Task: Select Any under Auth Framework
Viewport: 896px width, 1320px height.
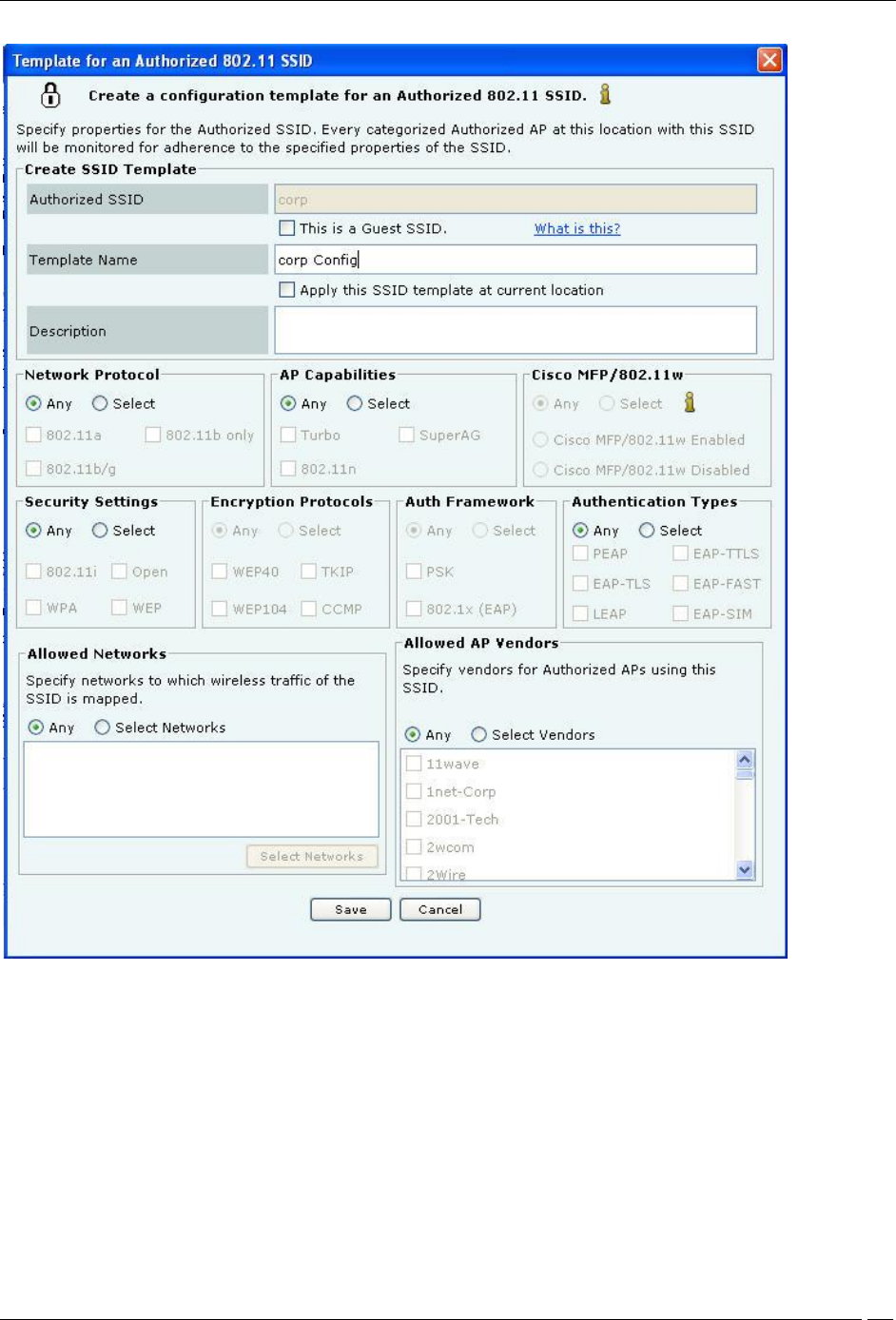Action: click(414, 531)
